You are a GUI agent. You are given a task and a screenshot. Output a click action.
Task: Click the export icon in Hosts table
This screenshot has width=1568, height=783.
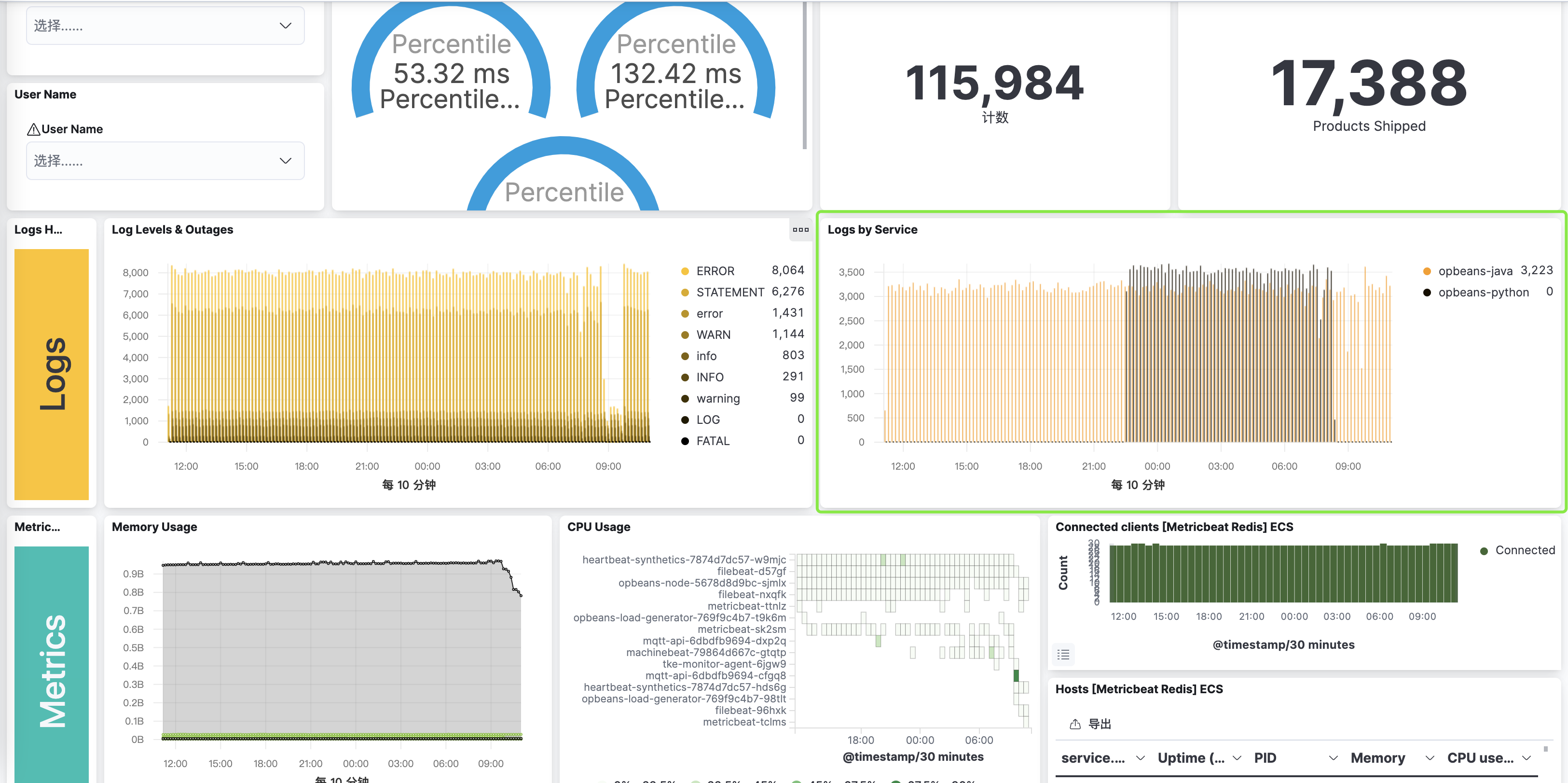1075,724
